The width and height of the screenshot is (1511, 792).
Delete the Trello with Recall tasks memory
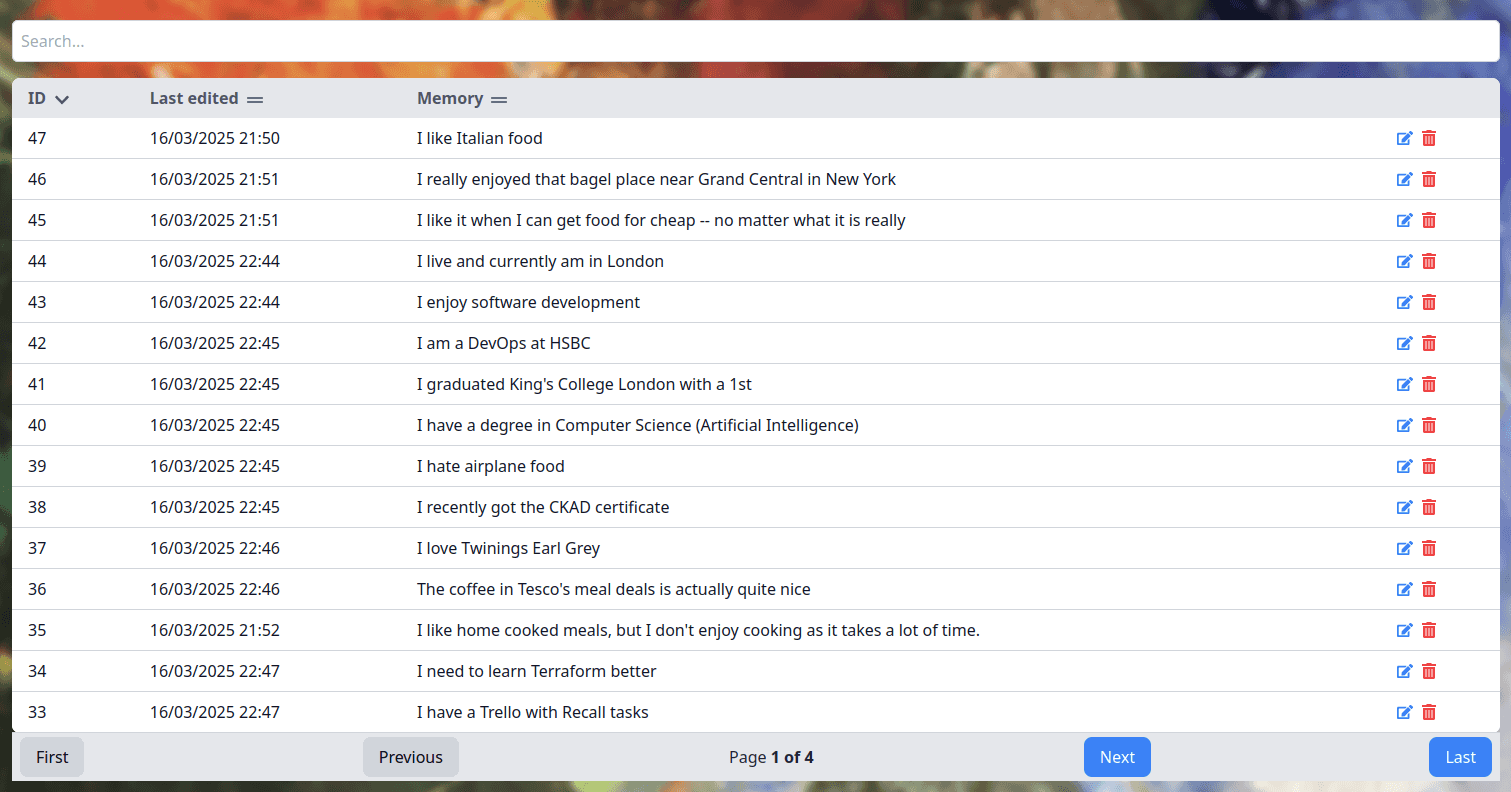pyautogui.click(x=1429, y=712)
